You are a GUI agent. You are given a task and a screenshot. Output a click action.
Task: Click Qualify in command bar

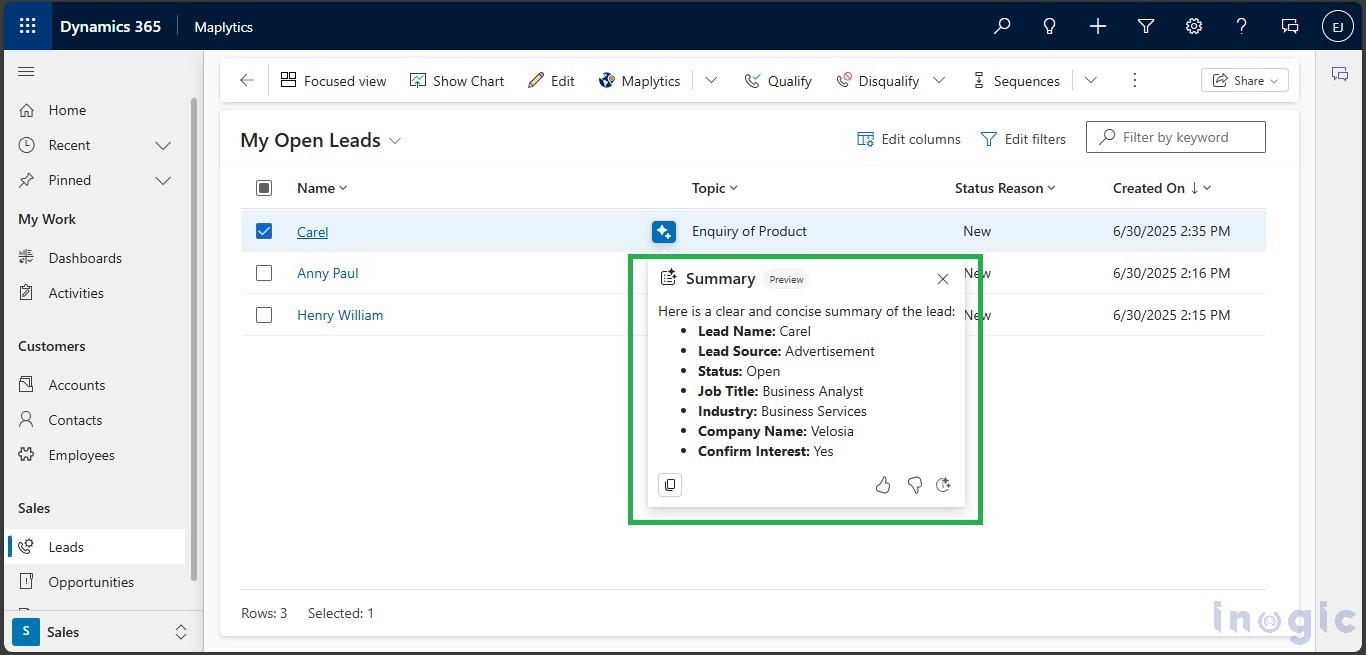[x=778, y=81]
